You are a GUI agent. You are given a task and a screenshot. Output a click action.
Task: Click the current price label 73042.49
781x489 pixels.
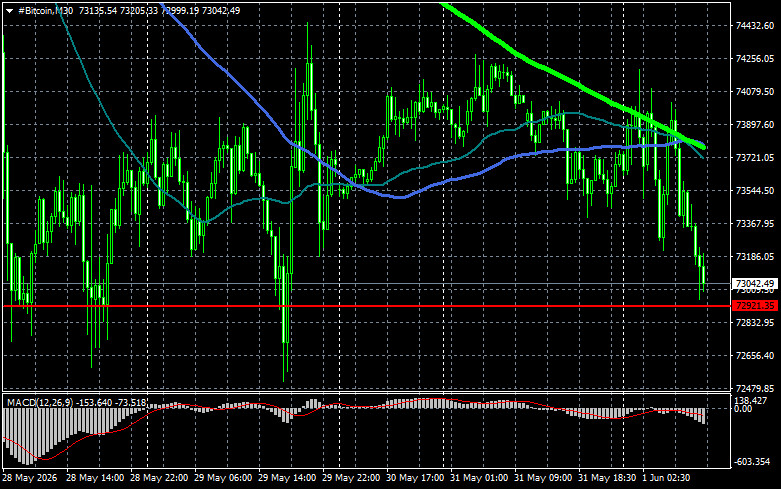pos(755,283)
